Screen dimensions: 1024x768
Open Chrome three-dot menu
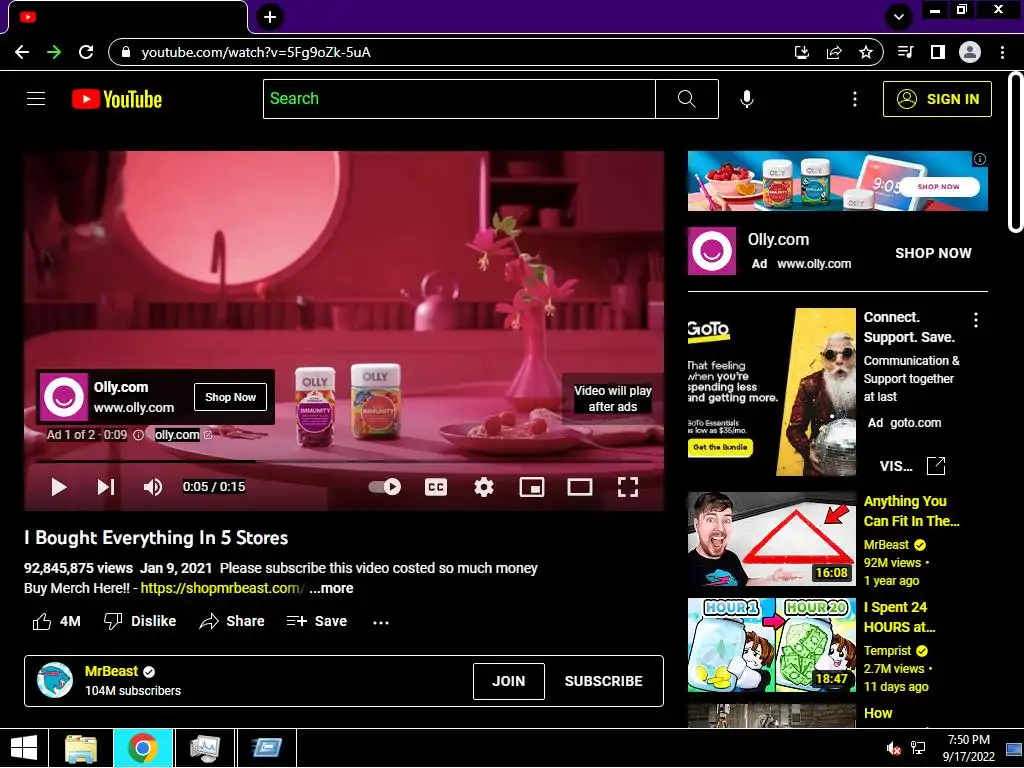(x=1002, y=52)
